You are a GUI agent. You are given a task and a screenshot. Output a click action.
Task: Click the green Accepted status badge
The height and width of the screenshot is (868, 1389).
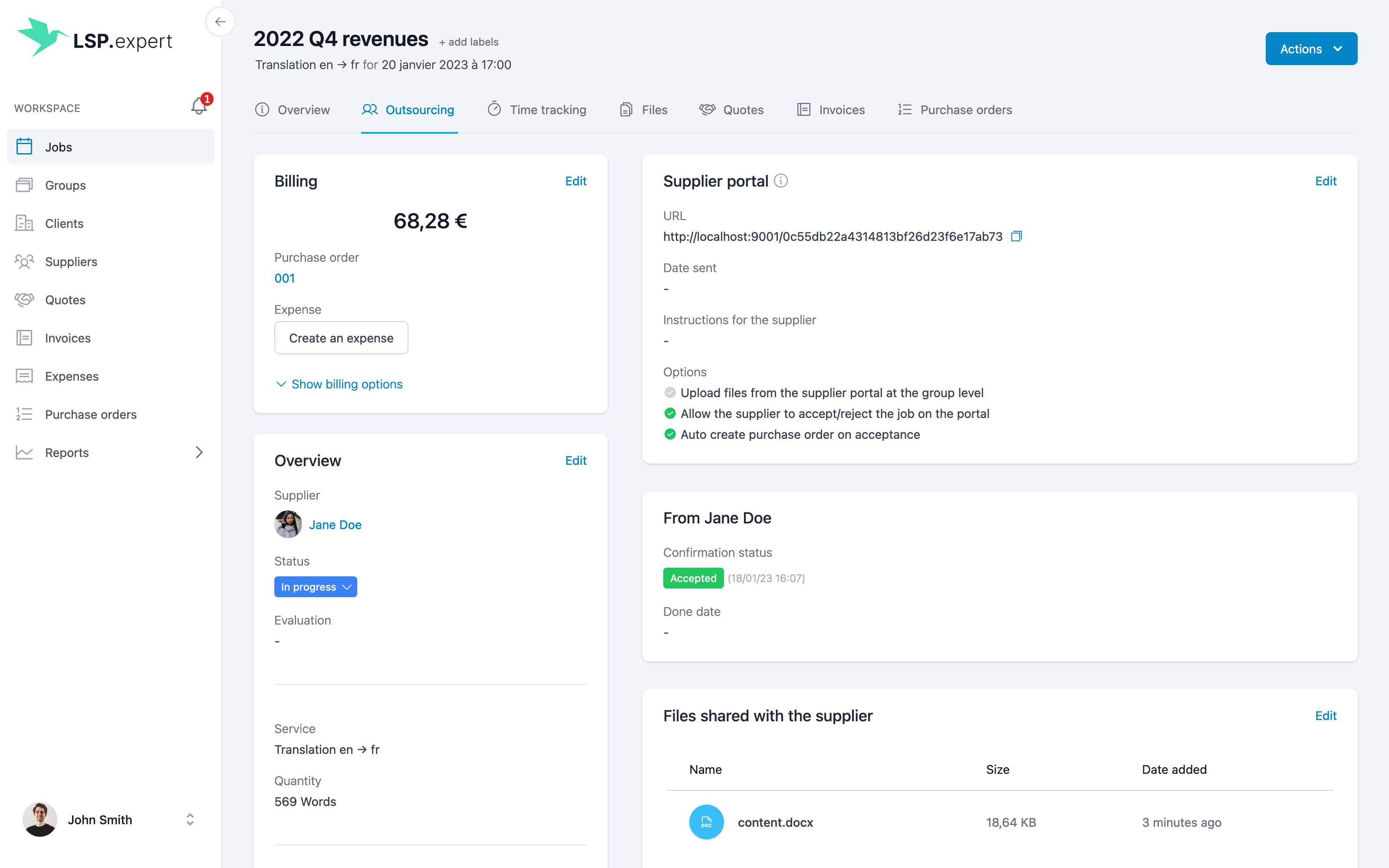pyautogui.click(x=693, y=578)
